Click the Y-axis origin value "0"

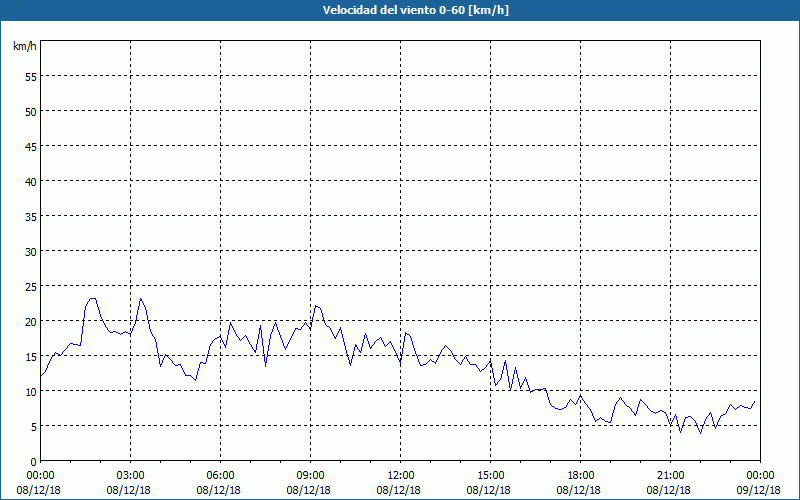[x=34, y=461]
